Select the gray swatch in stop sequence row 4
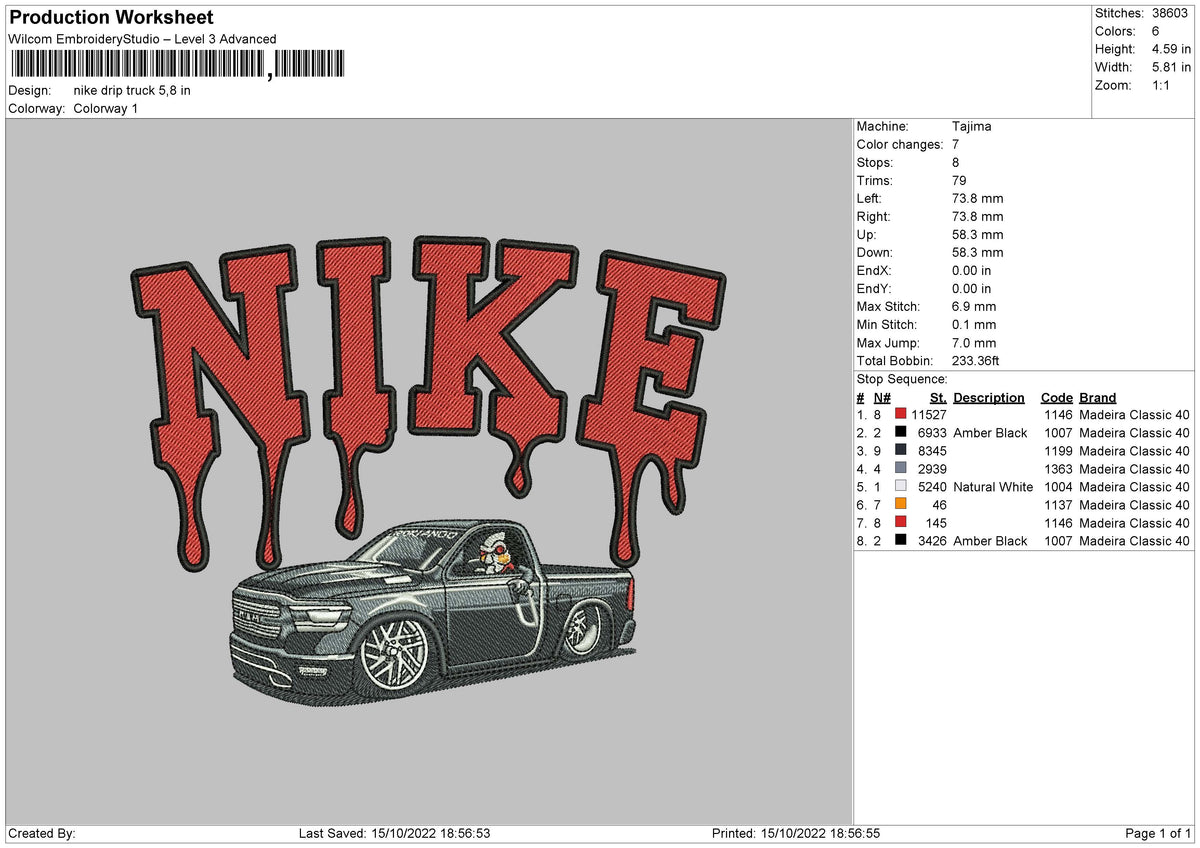 point(900,469)
